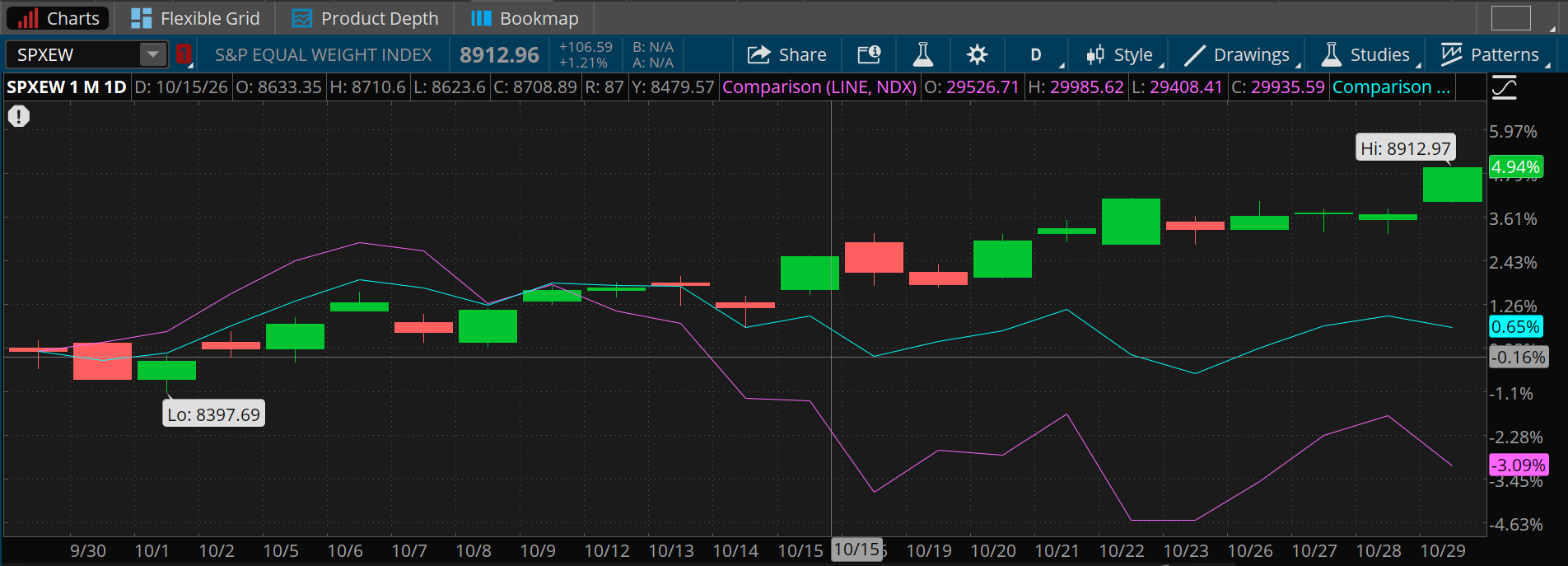Click the 10/22 date on time axis
Image resolution: width=1568 pixels, height=566 pixels.
click(x=1121, y=550)
